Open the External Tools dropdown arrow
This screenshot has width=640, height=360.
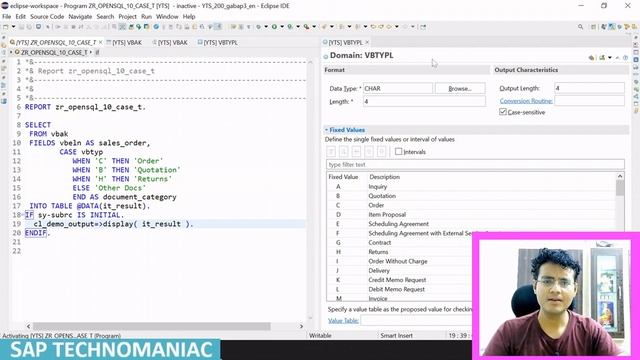314,27
